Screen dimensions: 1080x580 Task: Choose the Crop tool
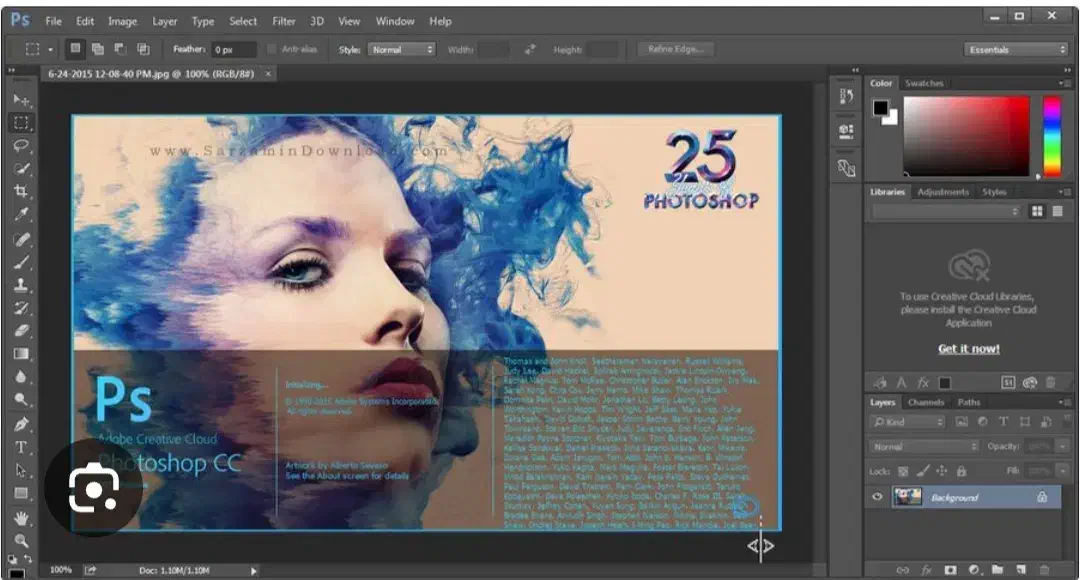click(21, 191)
